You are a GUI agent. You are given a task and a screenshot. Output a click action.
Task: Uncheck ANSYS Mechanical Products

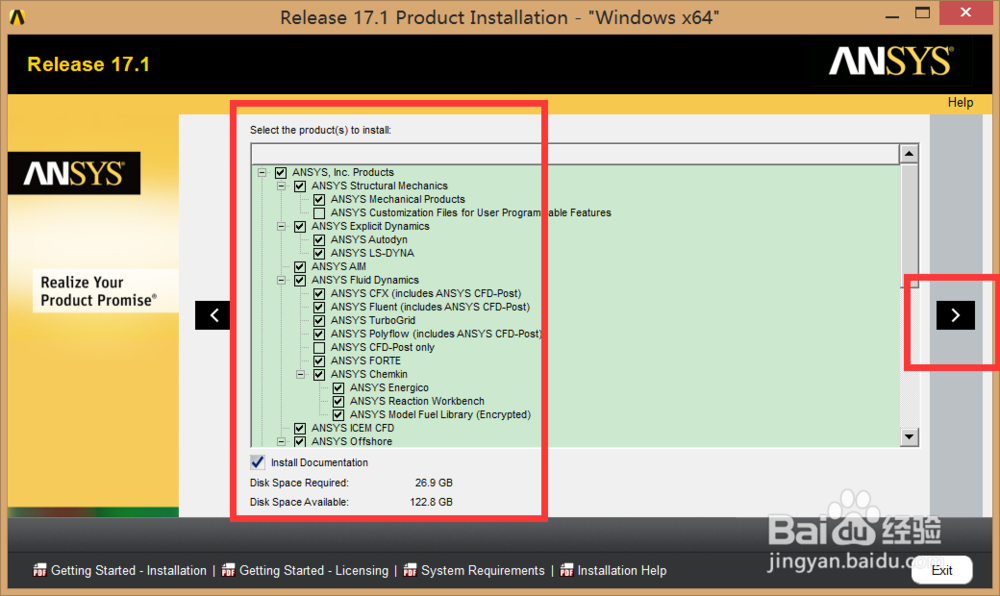click(319, 200)
